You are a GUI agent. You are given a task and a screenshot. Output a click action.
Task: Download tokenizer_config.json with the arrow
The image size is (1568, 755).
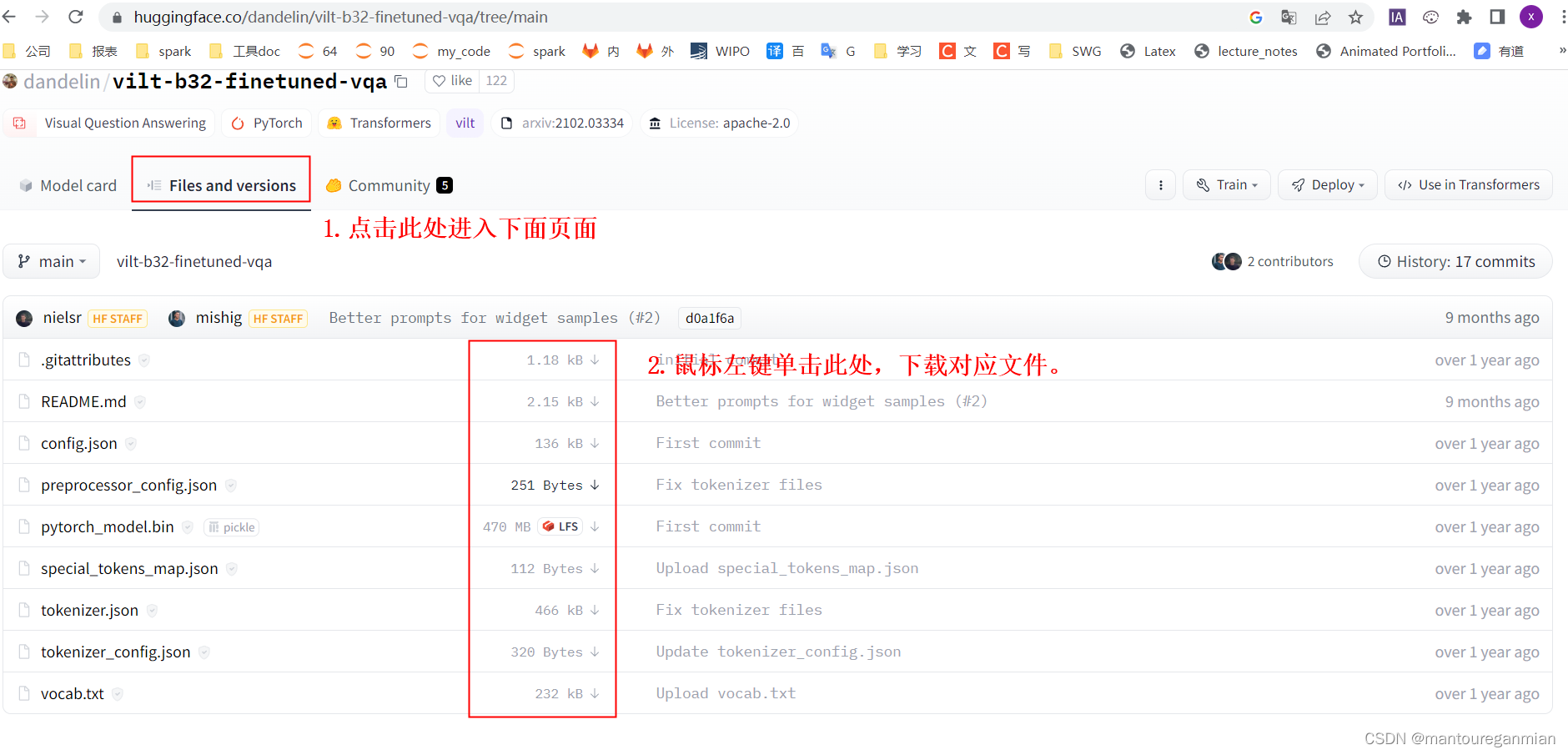point(595,652)
